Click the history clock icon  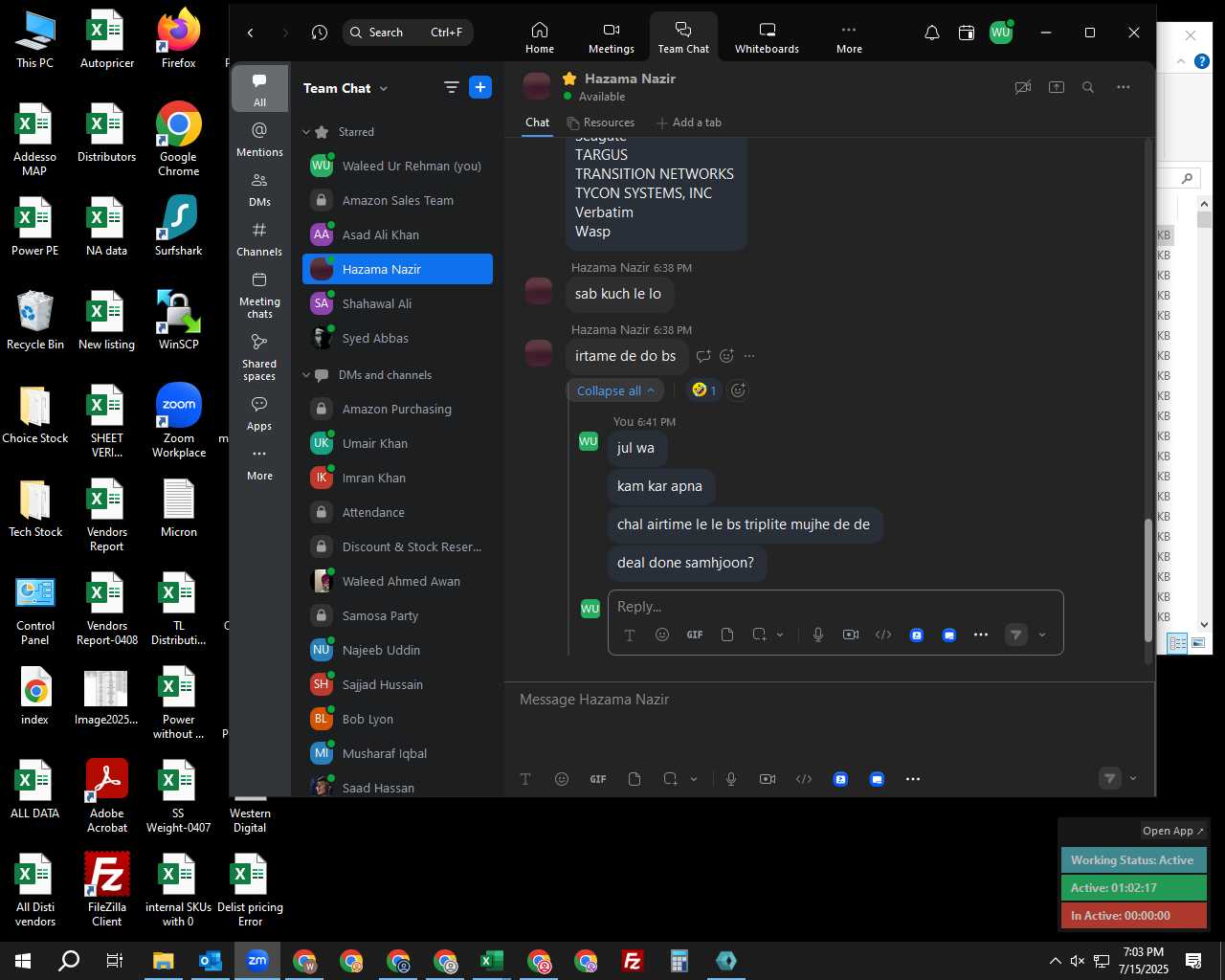[320, 33]
